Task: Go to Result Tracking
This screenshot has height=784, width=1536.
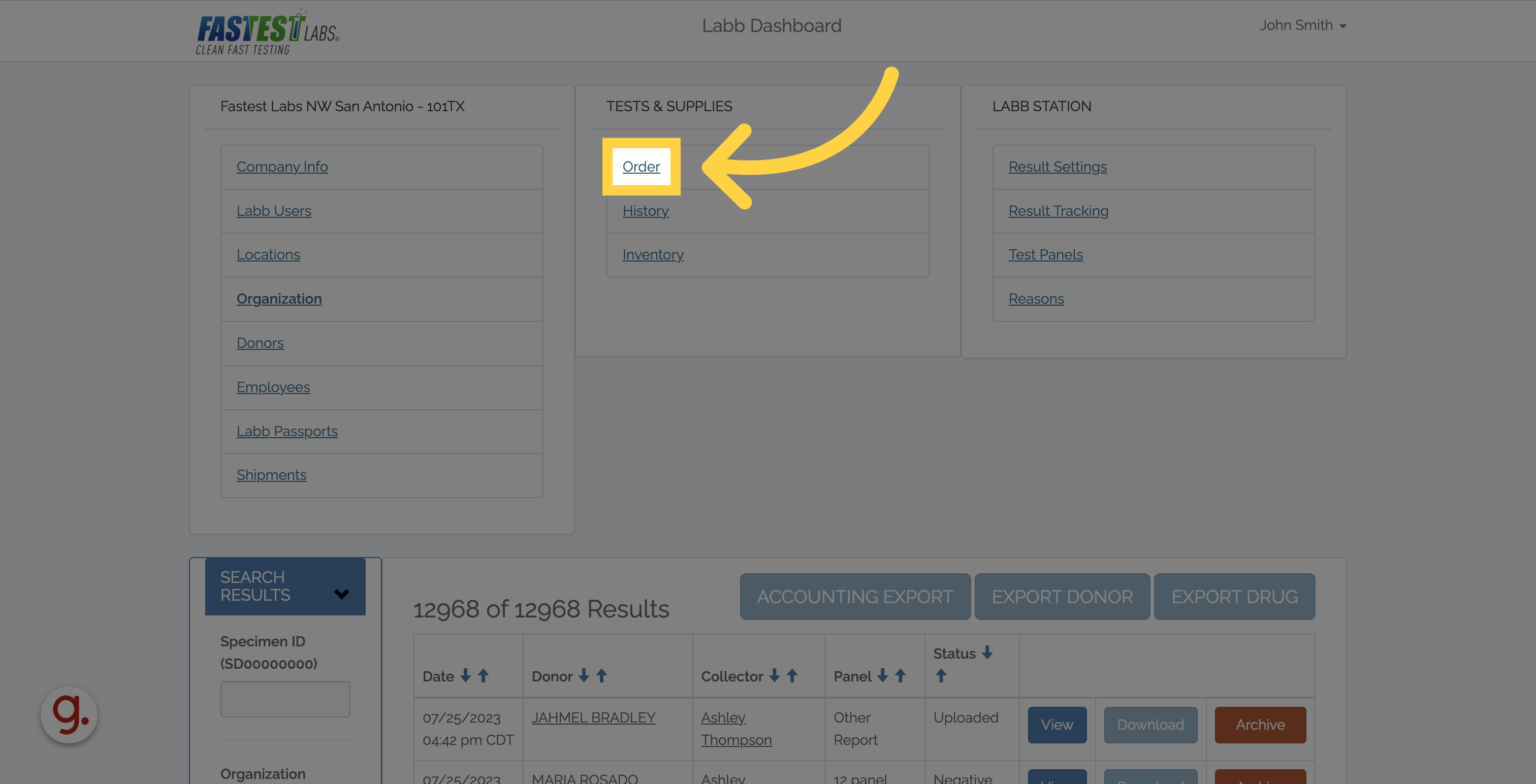Action: [1059, 211]
